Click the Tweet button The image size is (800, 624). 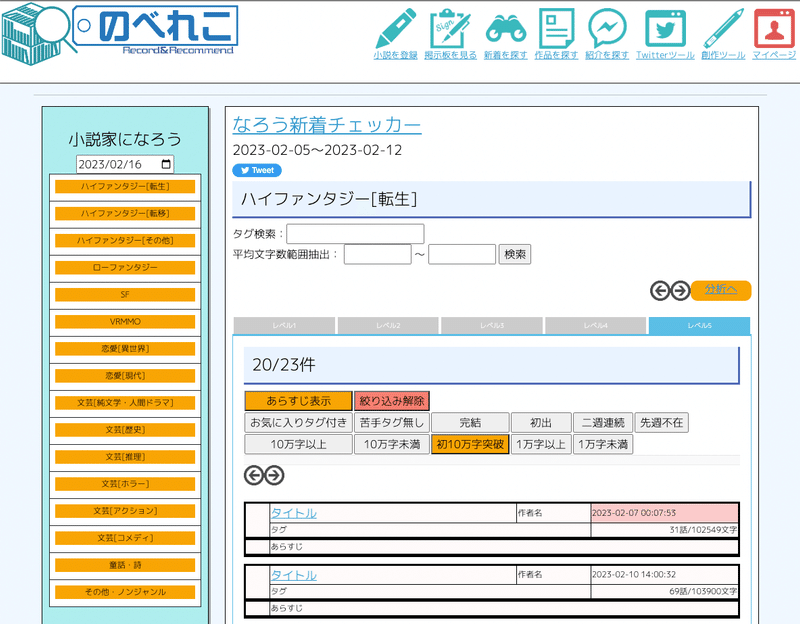[x=257, y=170]
